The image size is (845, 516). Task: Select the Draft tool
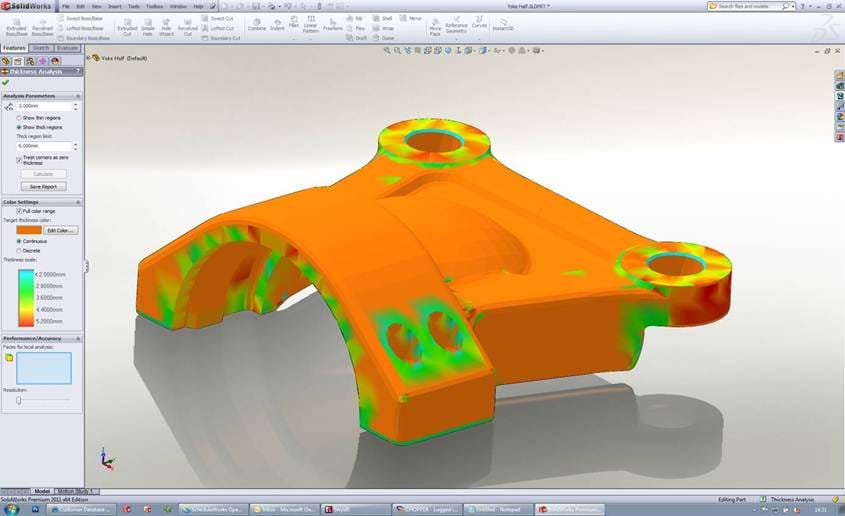pos(356,38)
